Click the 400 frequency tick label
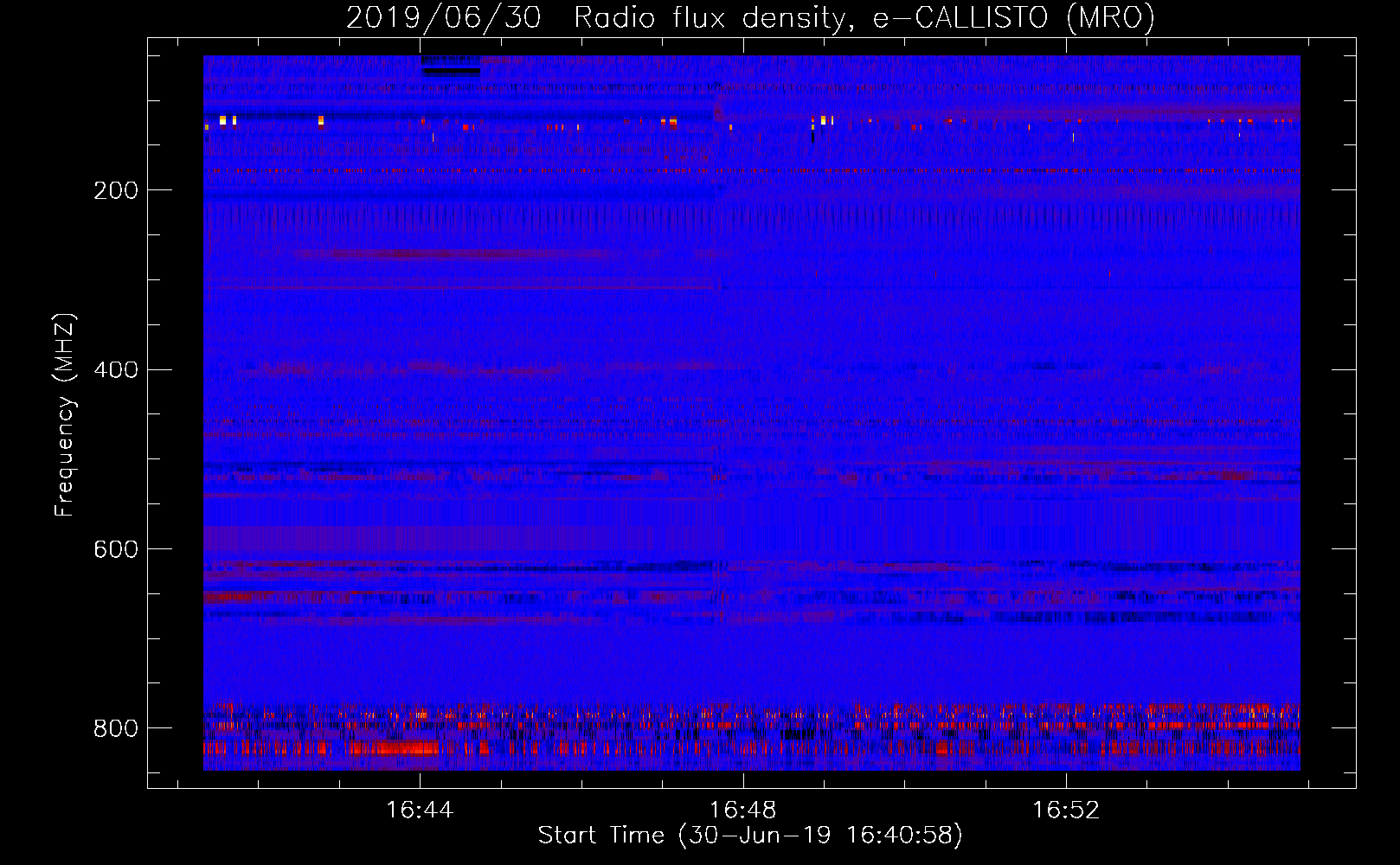Image resolution: width=1400 pixels, height=865 pixels. (116, 370)
